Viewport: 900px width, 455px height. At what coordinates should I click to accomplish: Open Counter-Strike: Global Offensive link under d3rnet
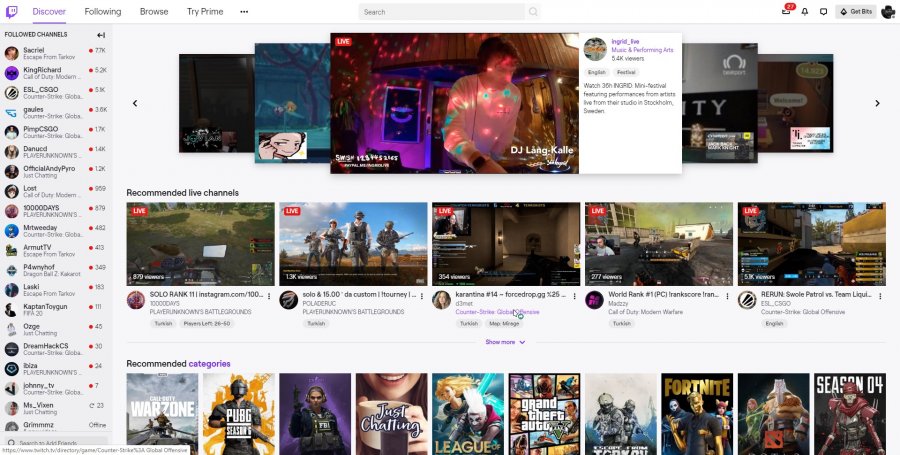click(497, 312)
